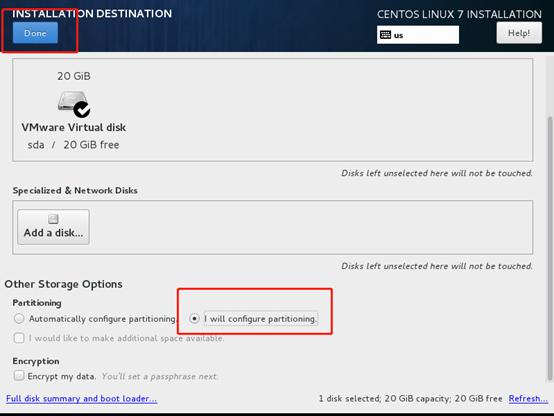Click Add a disk... button
The height and width of the screenshot is (416, 554).
(53, 227)
